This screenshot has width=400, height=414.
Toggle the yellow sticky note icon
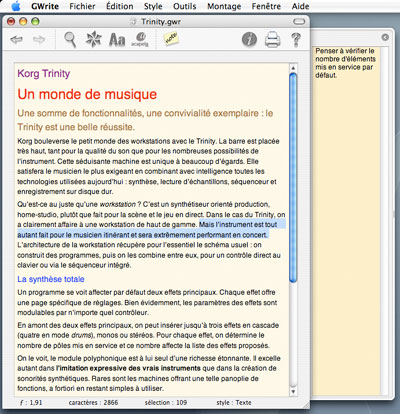[x=171, y=39]
